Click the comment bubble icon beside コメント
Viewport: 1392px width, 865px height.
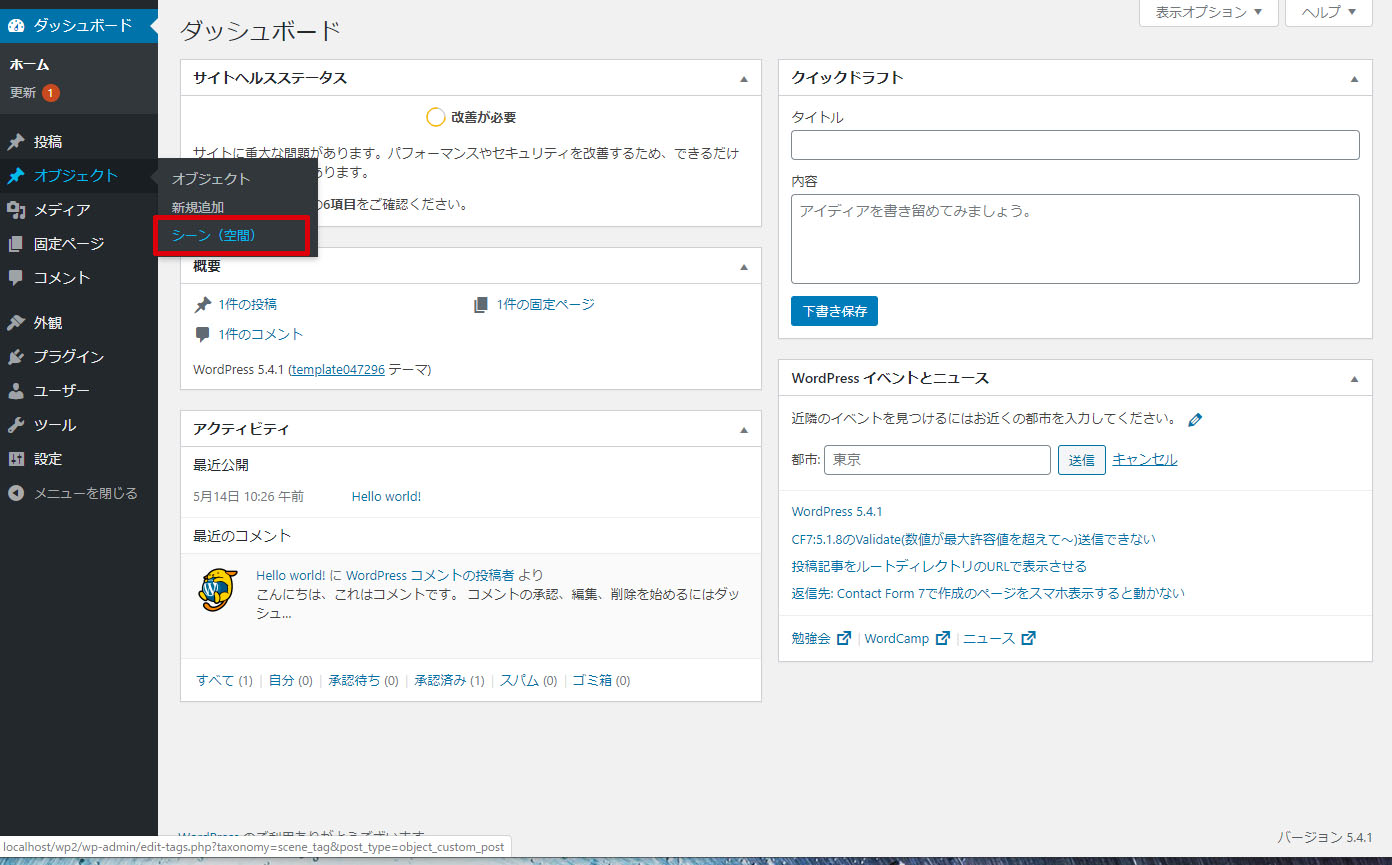coord(16,278)
